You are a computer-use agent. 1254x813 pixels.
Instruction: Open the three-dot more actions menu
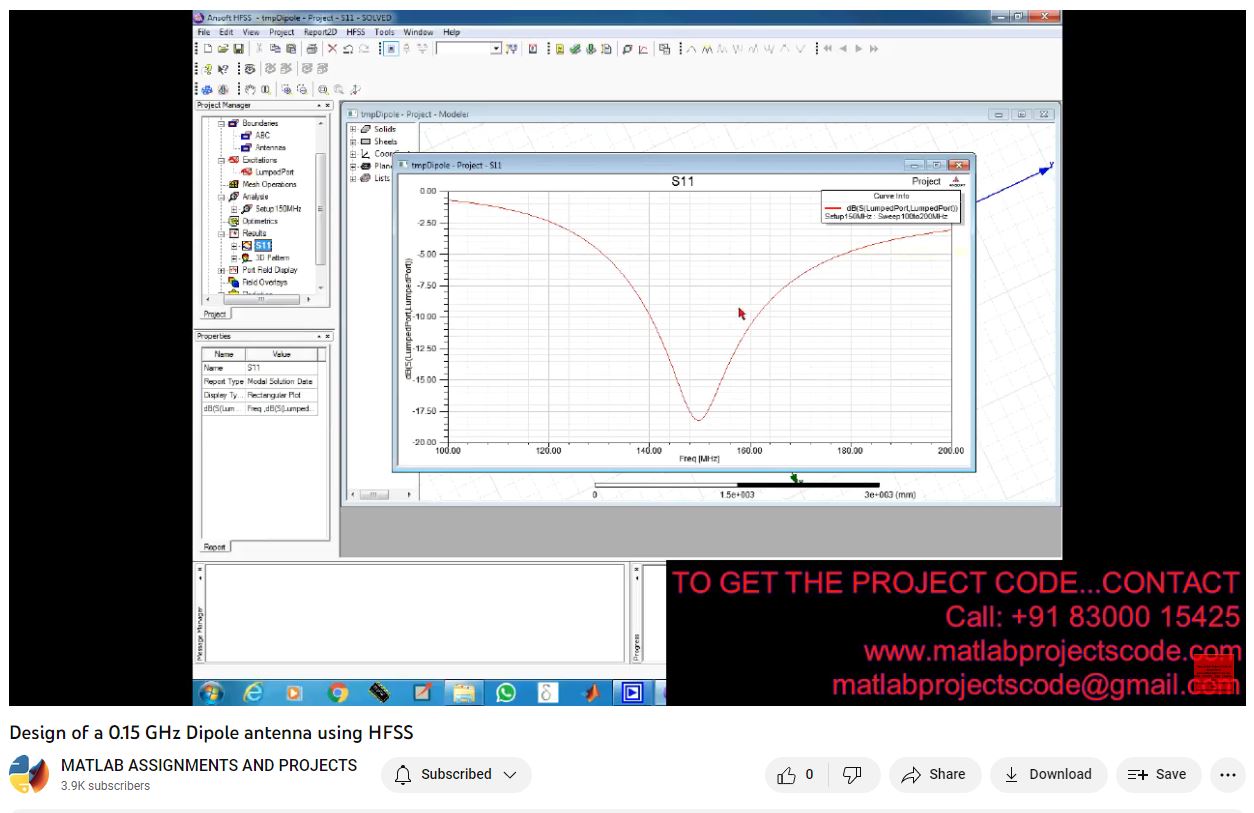point(1228,774)
